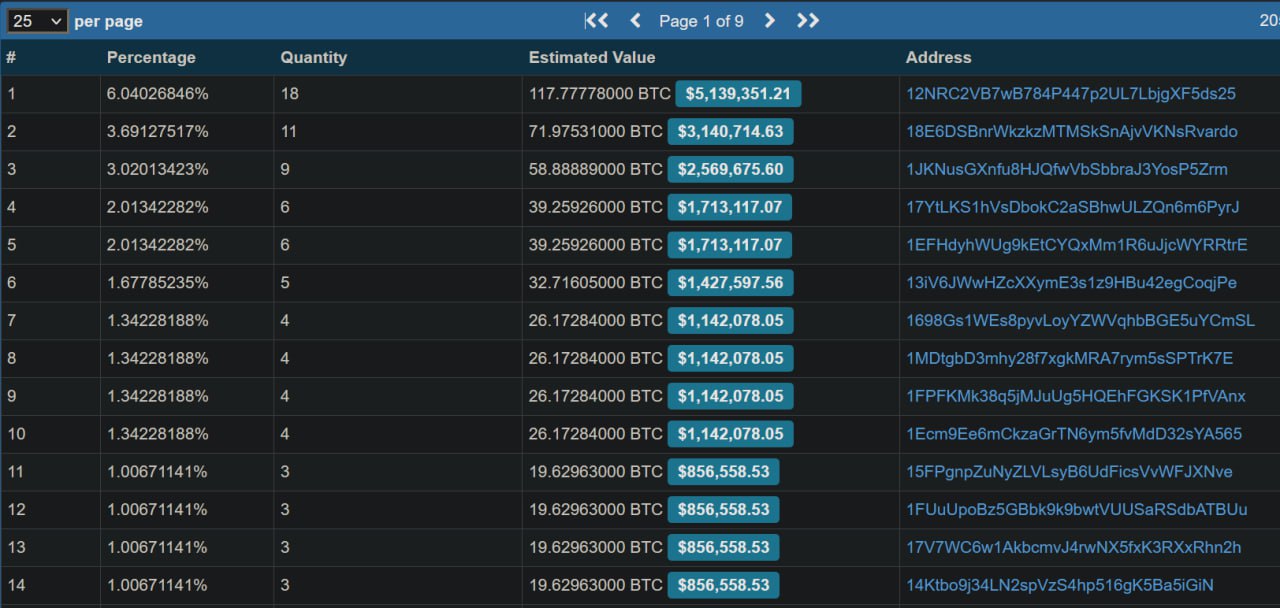Open the 25 per page dropdown
This screenshot has width=1280, height=608.
(38, 20)
